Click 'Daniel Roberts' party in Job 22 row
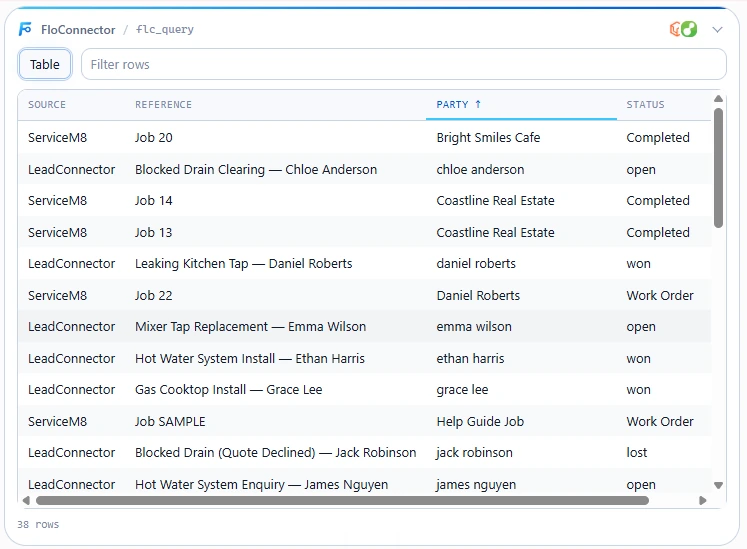 478,295
